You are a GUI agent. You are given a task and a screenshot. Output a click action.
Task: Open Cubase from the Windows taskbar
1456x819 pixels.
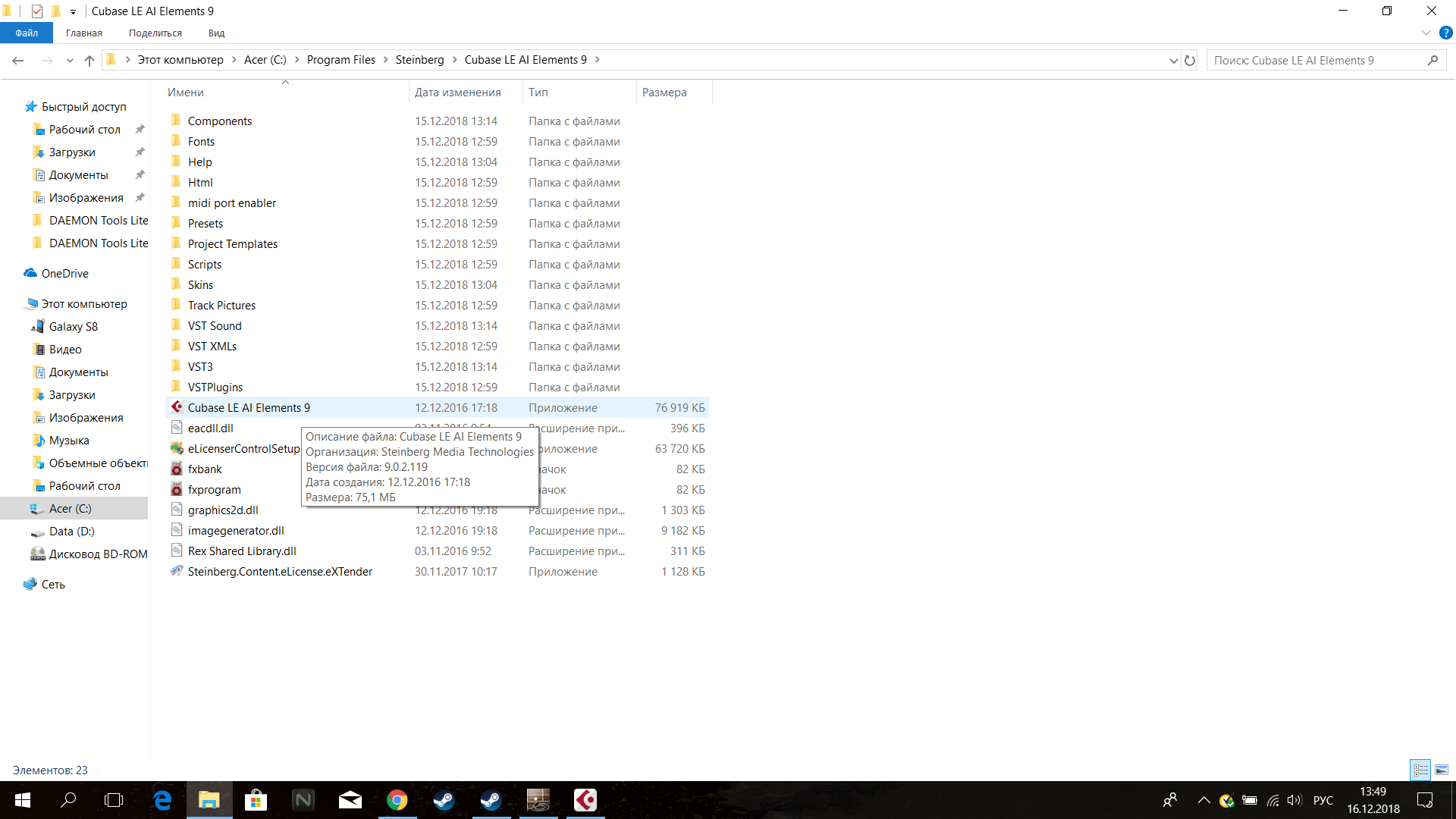[x=585, y=800]
